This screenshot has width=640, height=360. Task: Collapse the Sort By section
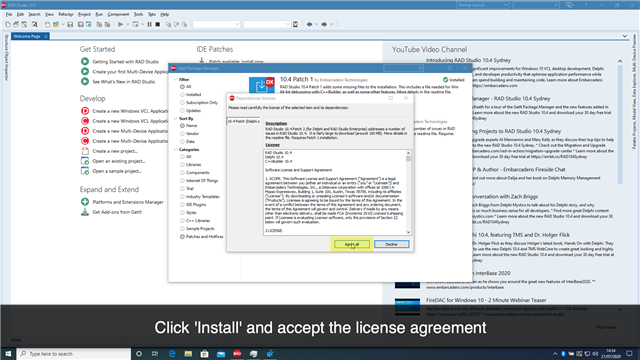(x=176, y=118)
